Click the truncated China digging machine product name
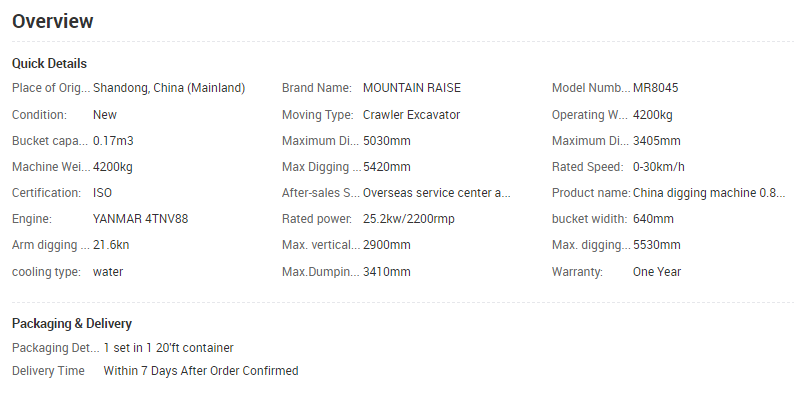 click(x=709, y=193)
